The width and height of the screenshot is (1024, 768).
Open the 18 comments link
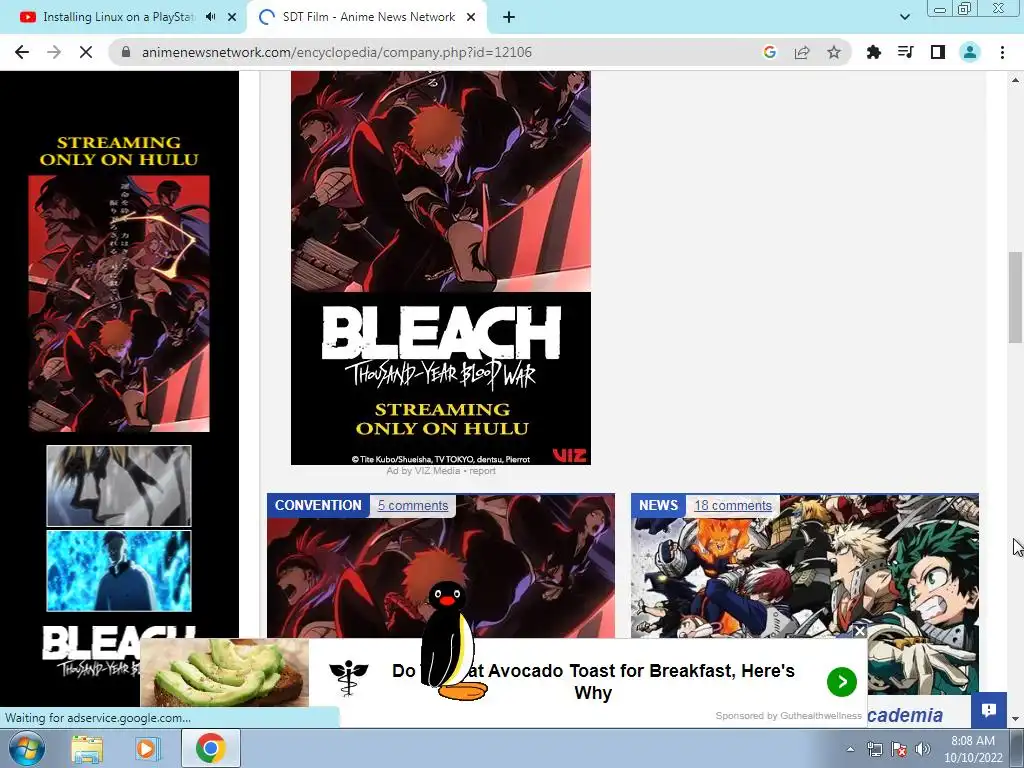733,505
